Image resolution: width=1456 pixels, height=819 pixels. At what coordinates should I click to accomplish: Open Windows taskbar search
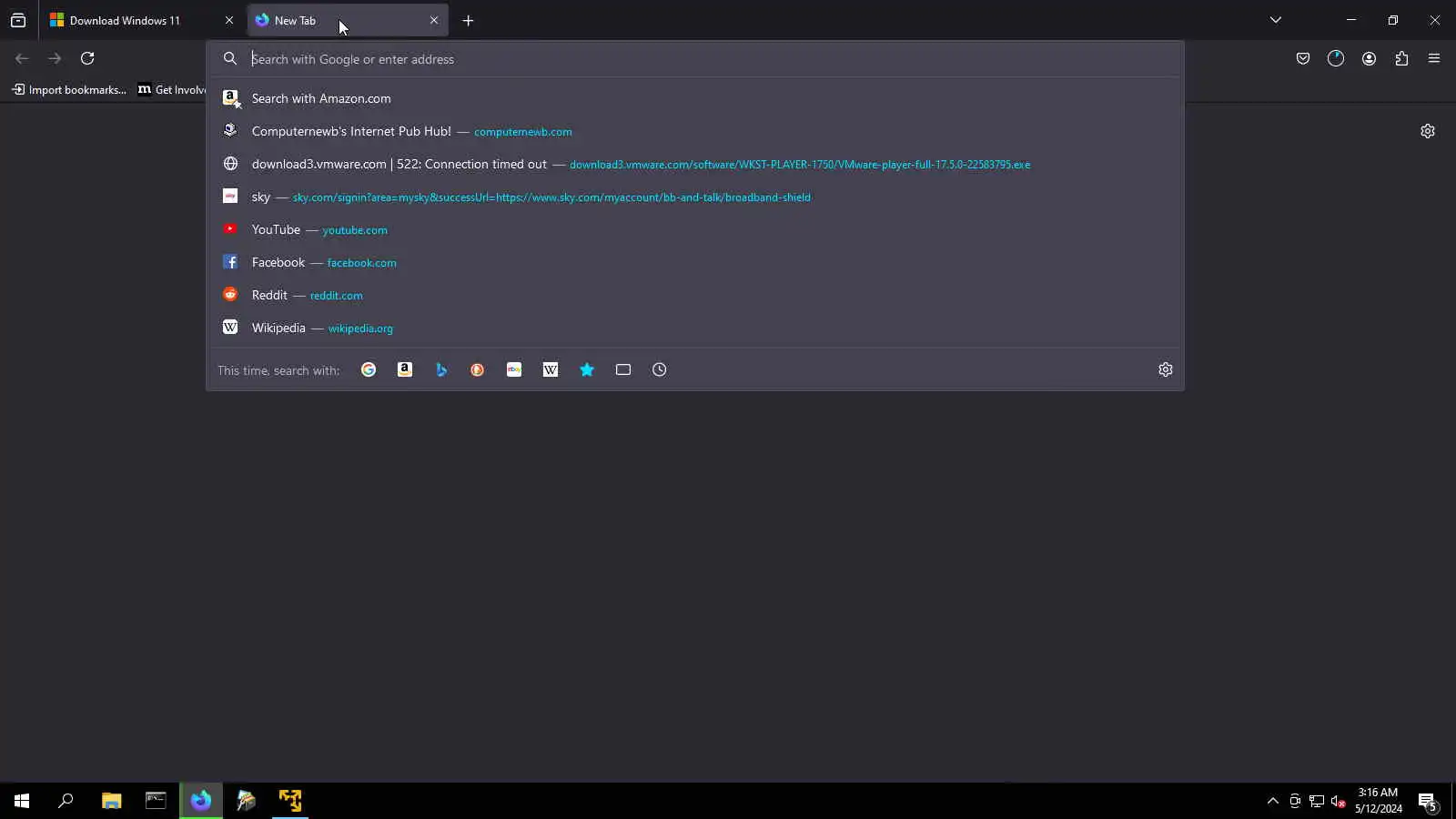tap(66, 801)
